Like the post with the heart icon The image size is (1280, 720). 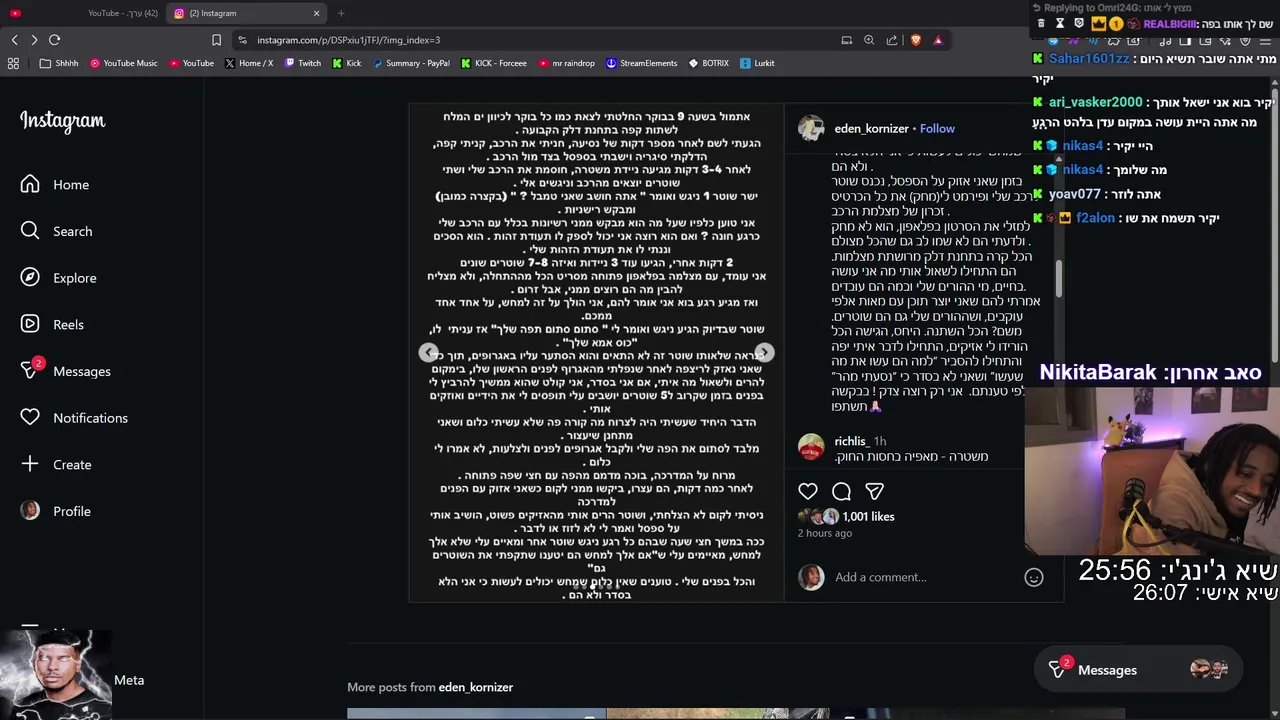point(808,491)
